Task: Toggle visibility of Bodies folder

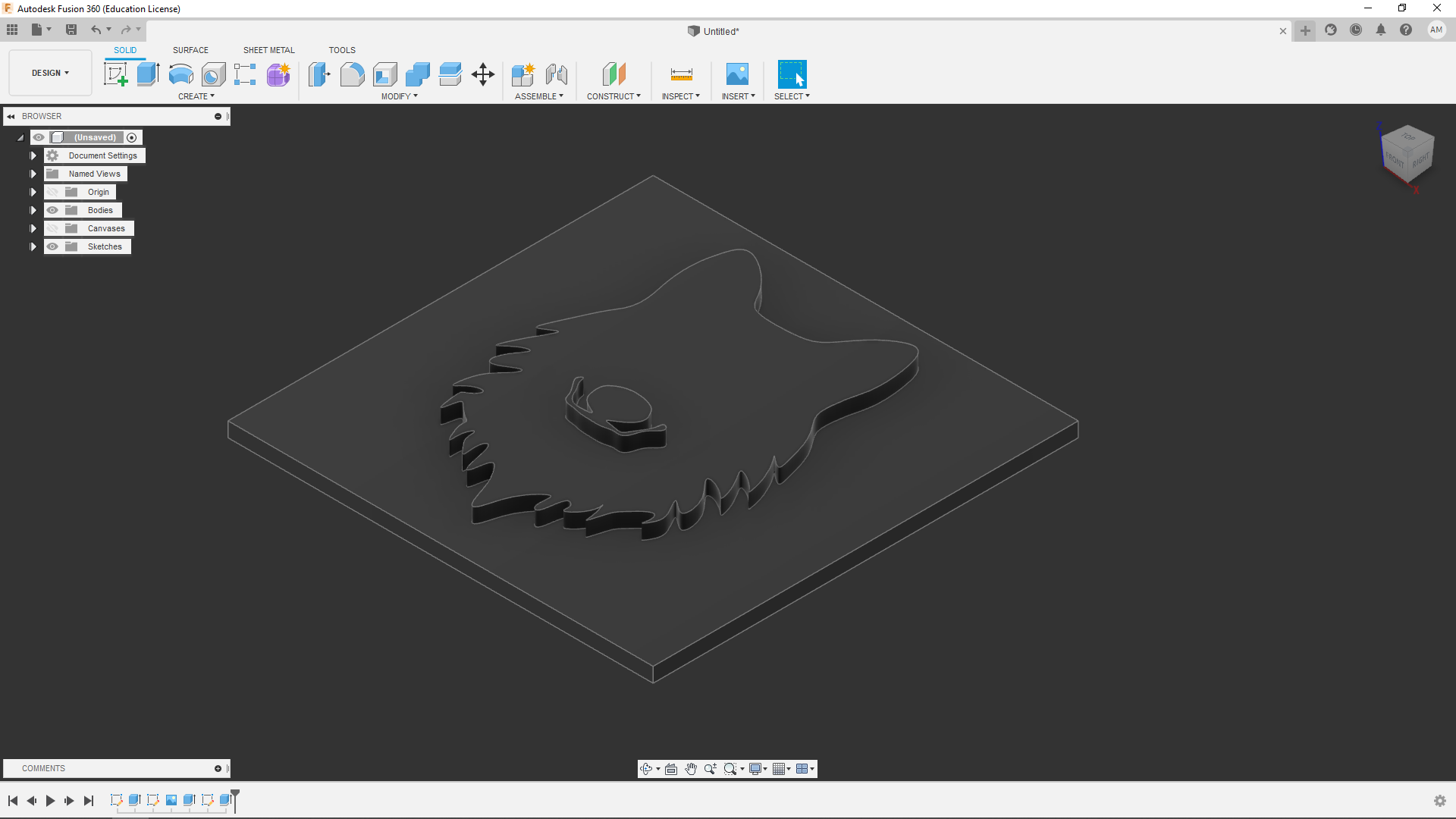Action: click(x=52, y=210)
